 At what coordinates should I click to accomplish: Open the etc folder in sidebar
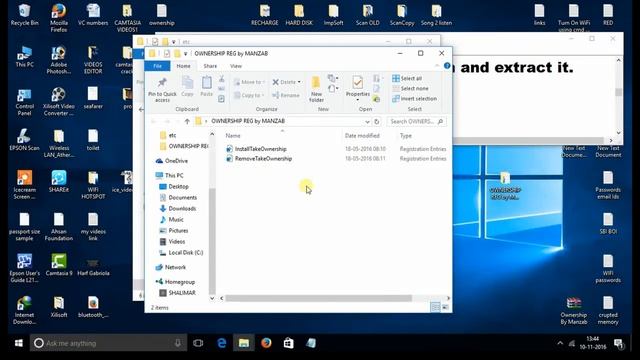(x=172, y=135)
